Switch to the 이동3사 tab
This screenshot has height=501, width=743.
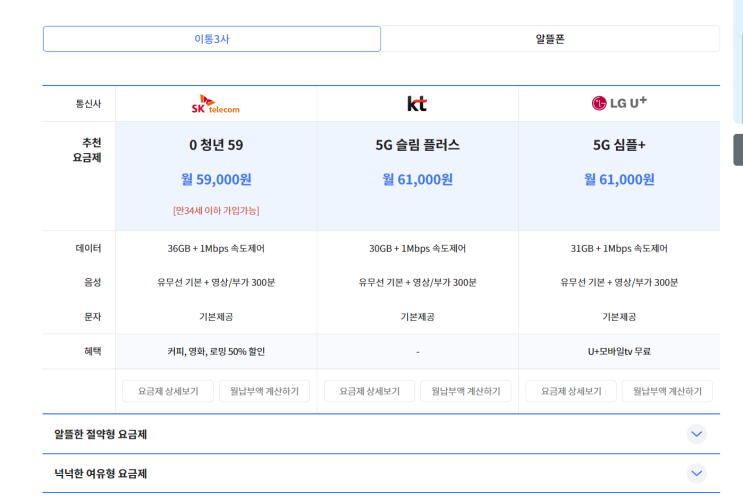[x=212, y=39]
